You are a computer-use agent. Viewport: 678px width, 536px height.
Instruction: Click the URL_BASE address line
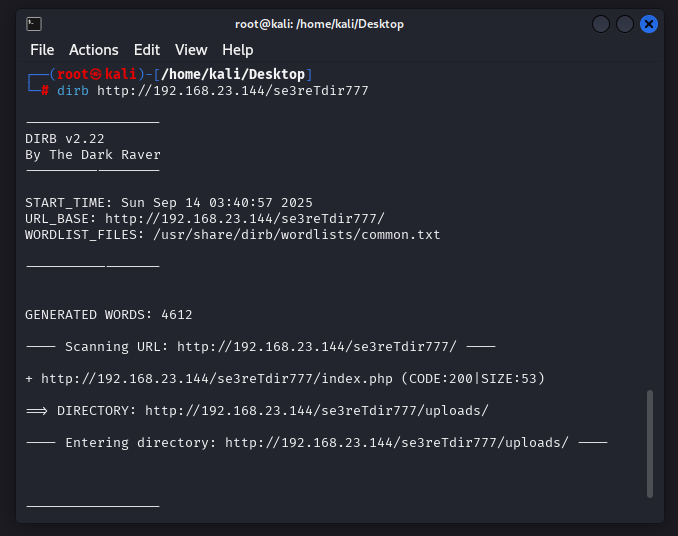(205, 219)
